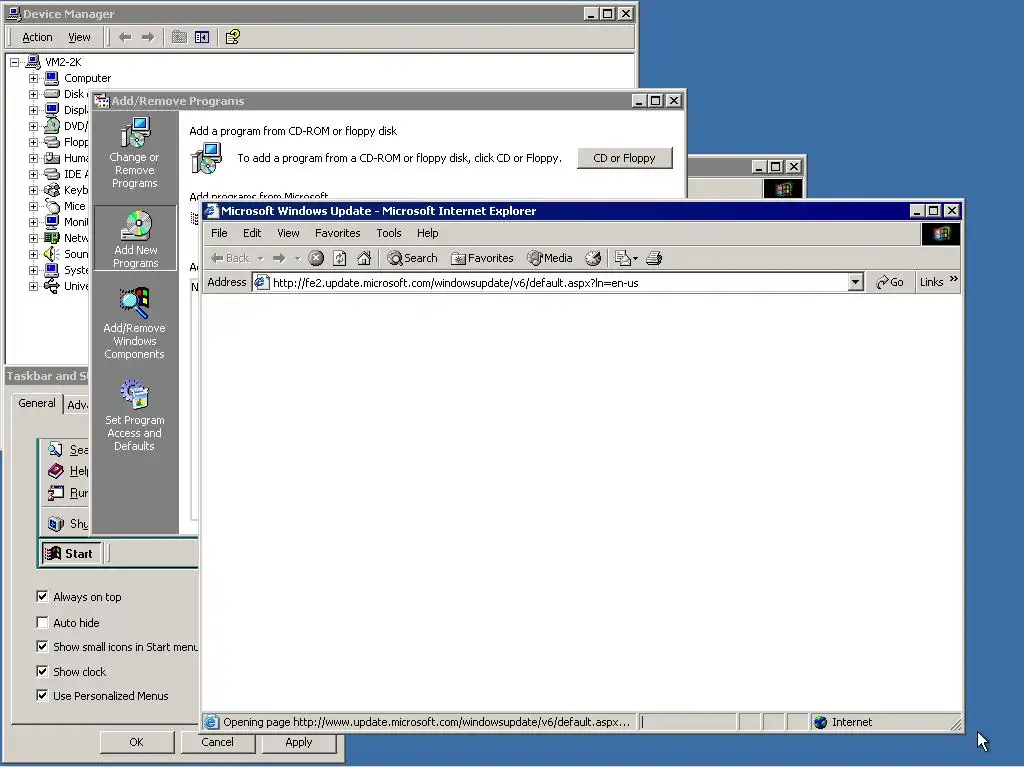Open the Tools menu in Internet Explorer
The image size is (1024, 768).
389,233
